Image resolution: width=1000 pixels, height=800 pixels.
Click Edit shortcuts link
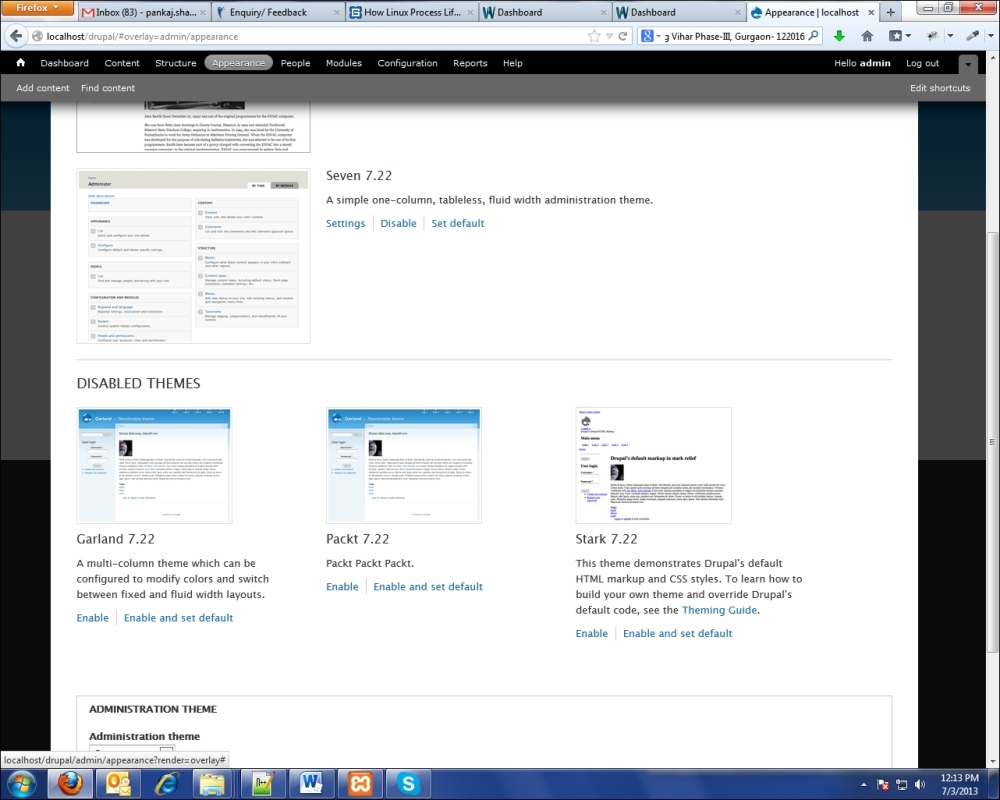tap(940, 88)
